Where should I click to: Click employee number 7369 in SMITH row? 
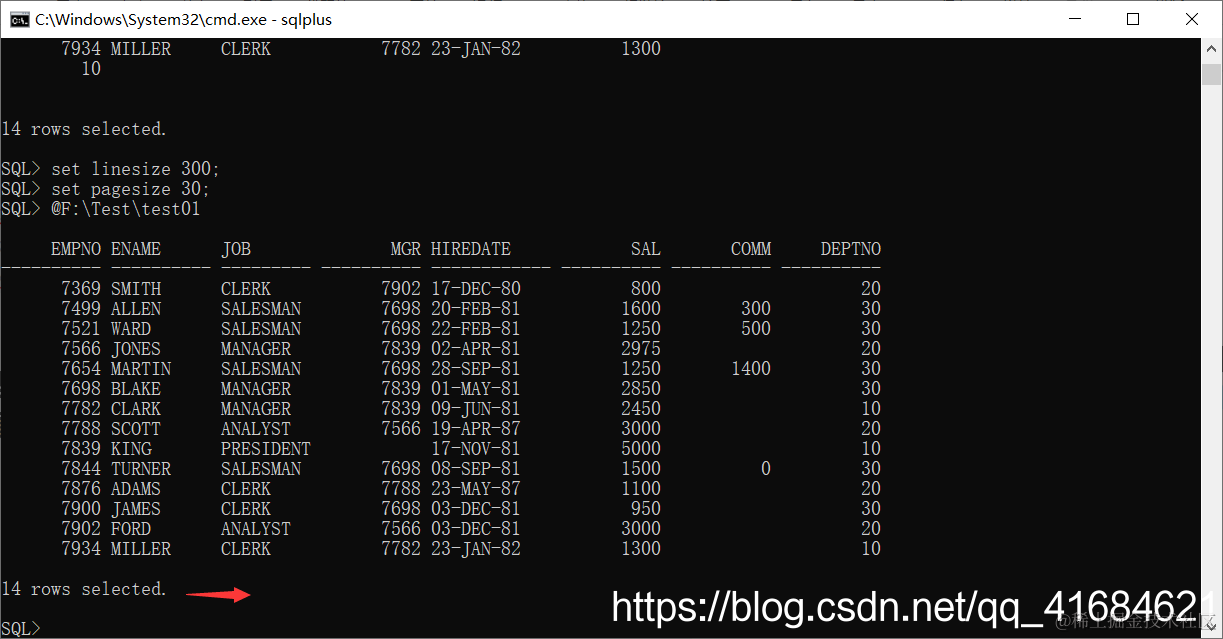[x=81, y=289]
